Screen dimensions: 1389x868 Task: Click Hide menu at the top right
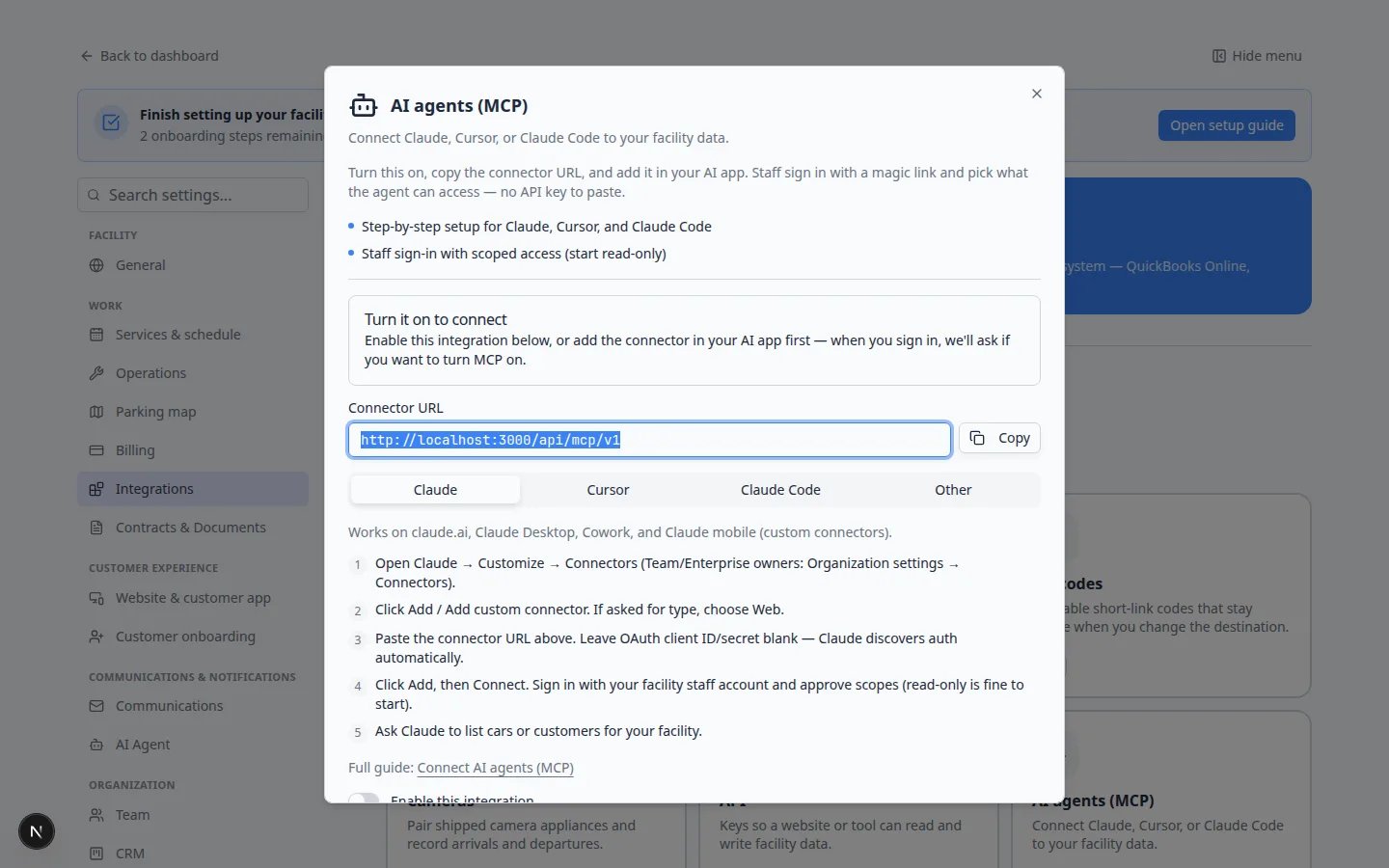pos(1257,56)
